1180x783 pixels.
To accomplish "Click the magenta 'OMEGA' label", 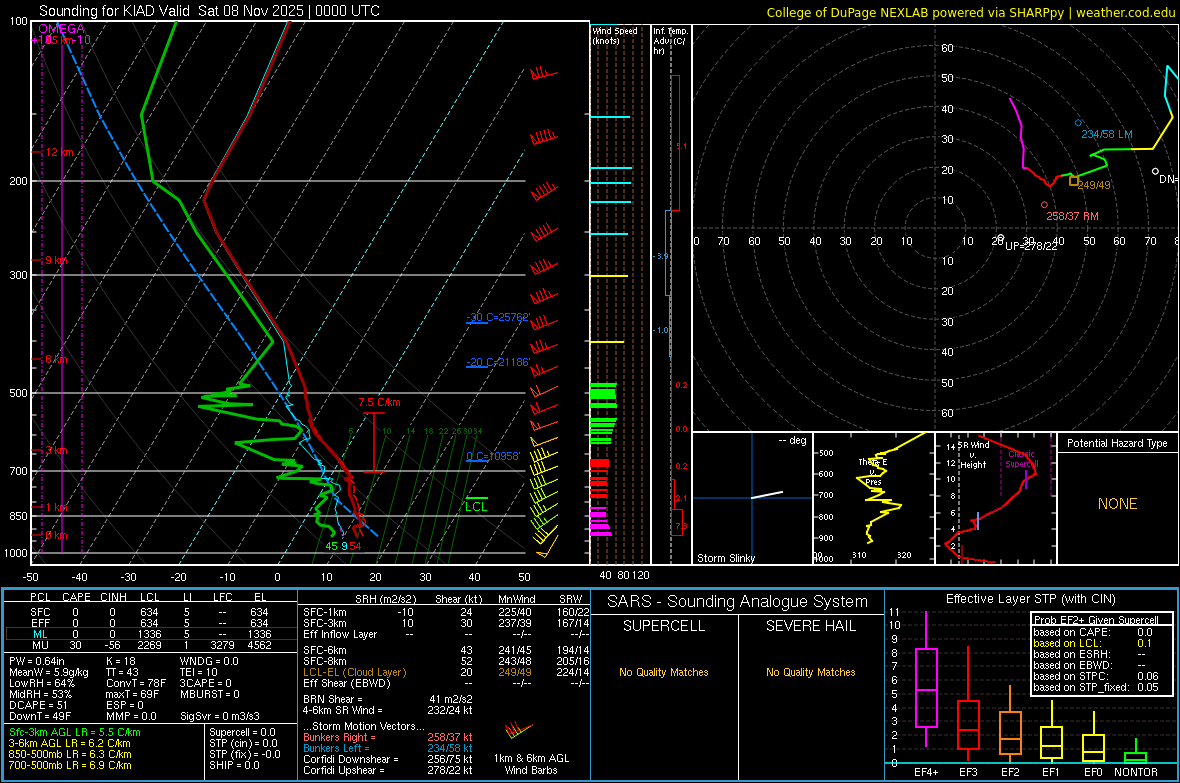I will click(x=61, y=29).
